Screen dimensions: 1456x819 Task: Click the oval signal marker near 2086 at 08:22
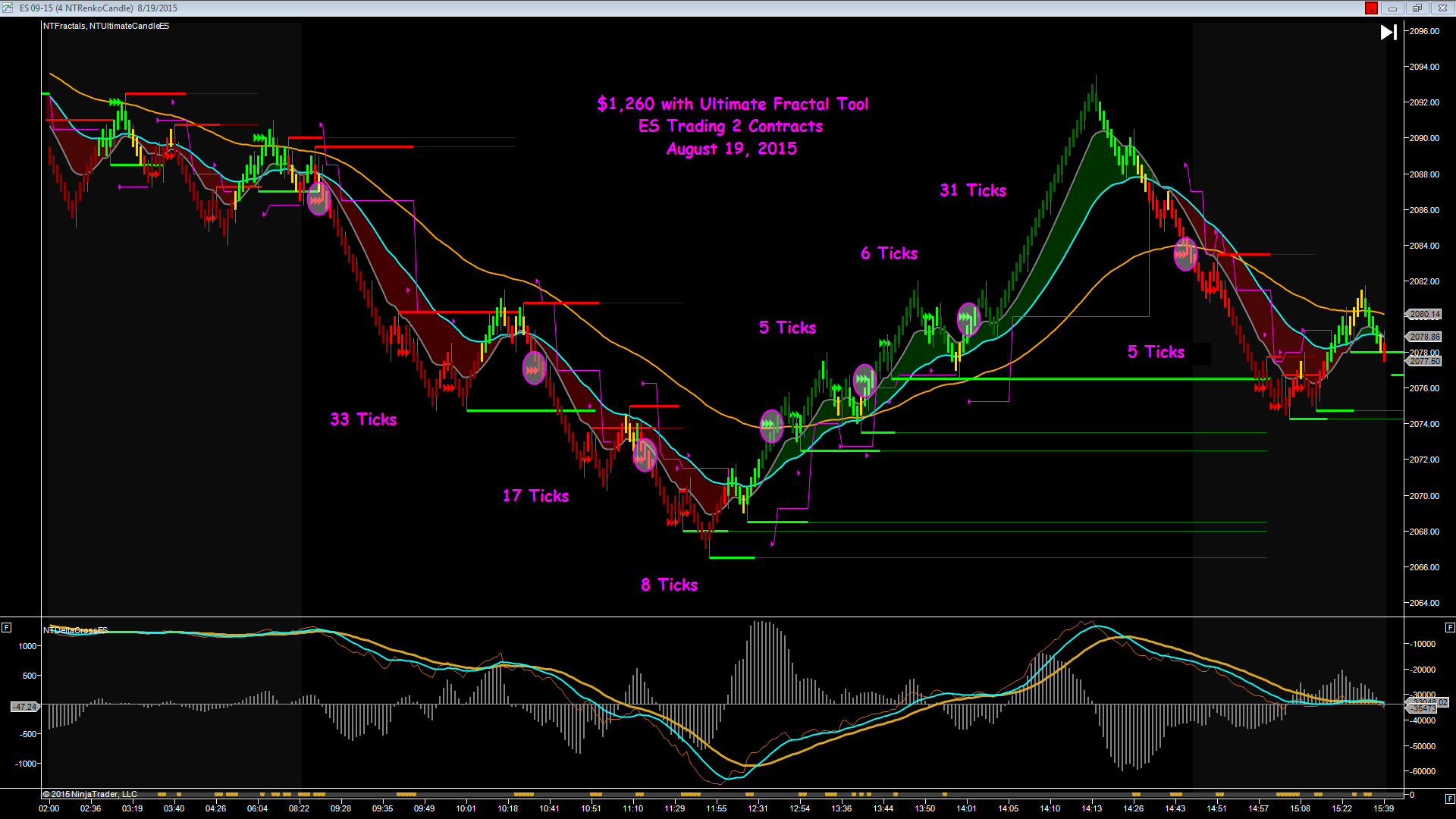(x=318, y=199)
